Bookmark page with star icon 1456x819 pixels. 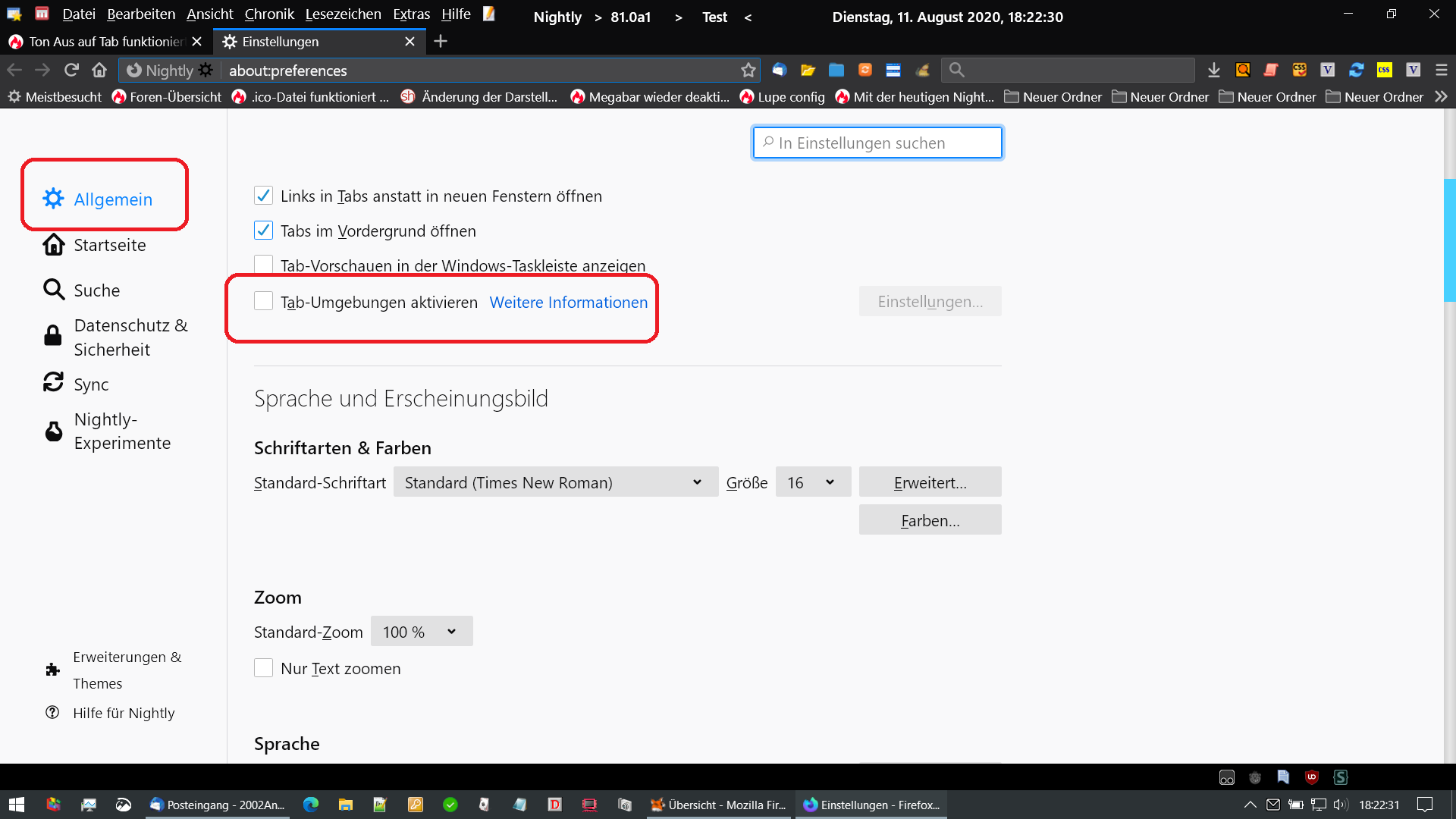coord(748,70)
